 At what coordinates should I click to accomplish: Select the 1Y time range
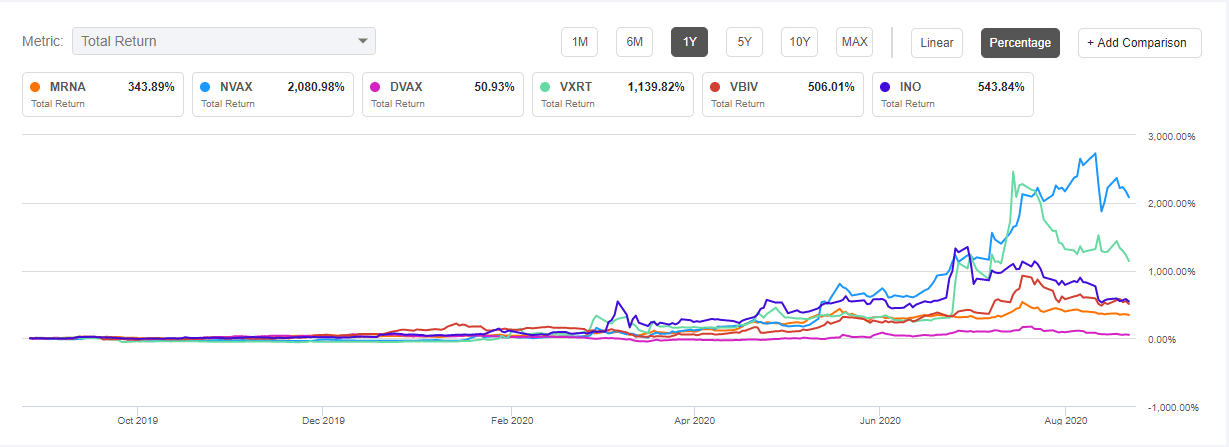tap(689, 42)
